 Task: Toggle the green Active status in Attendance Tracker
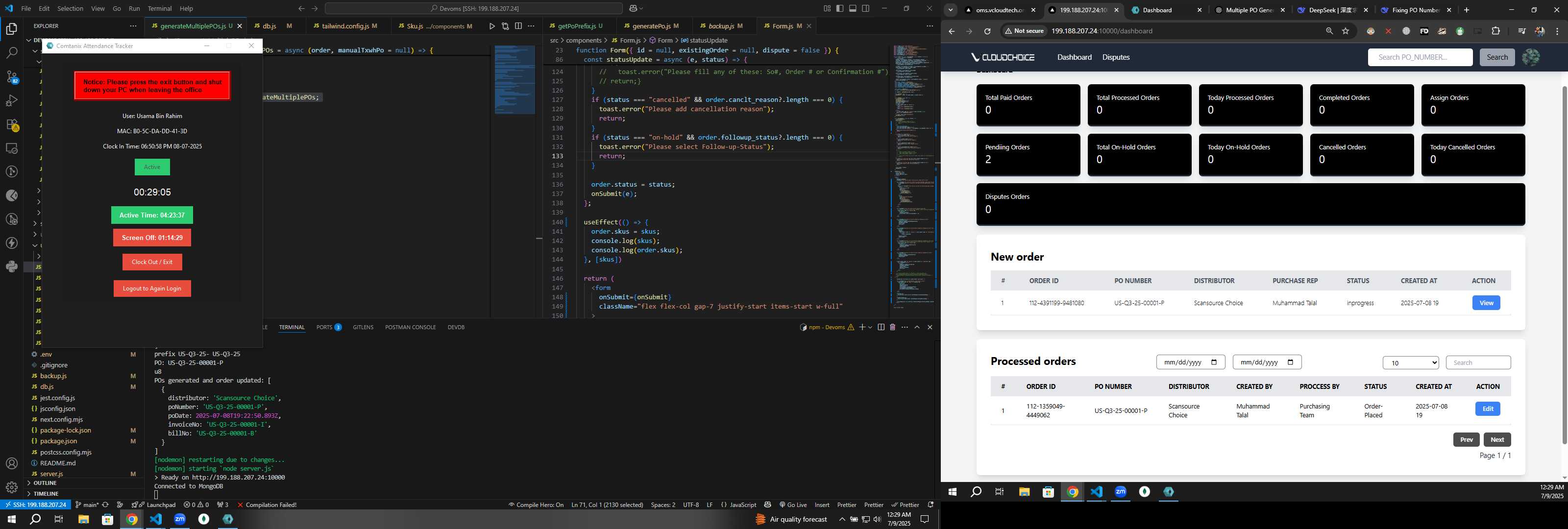[152, 168]
